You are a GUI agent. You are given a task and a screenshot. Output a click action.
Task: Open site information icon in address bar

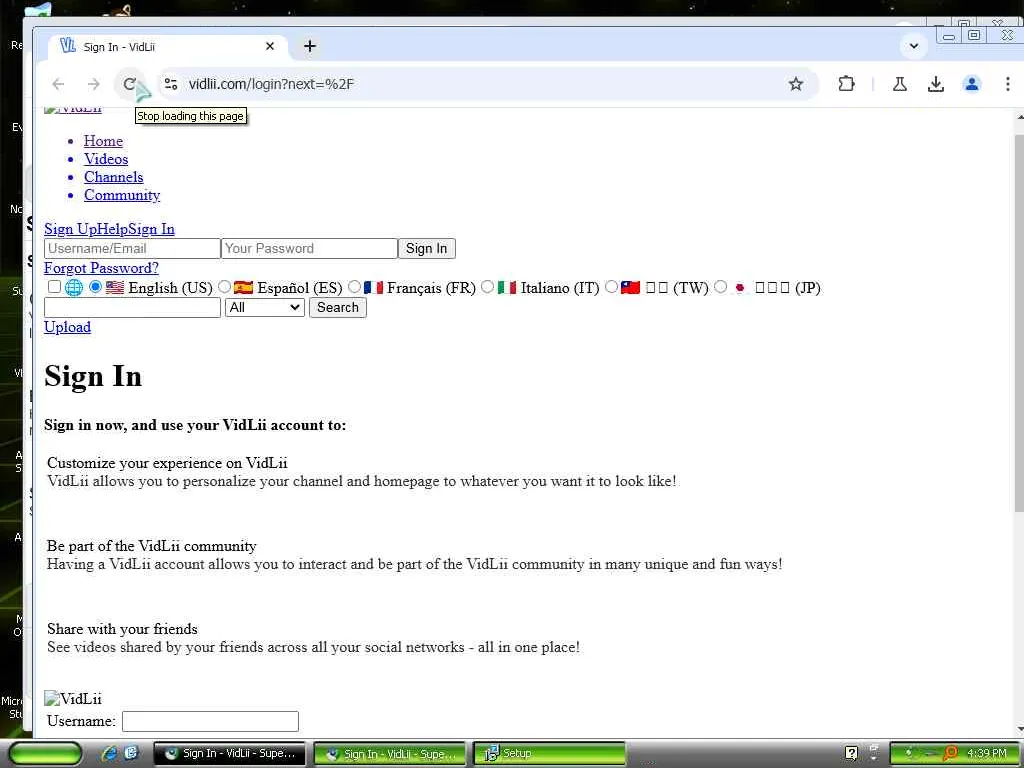point(170,84)
